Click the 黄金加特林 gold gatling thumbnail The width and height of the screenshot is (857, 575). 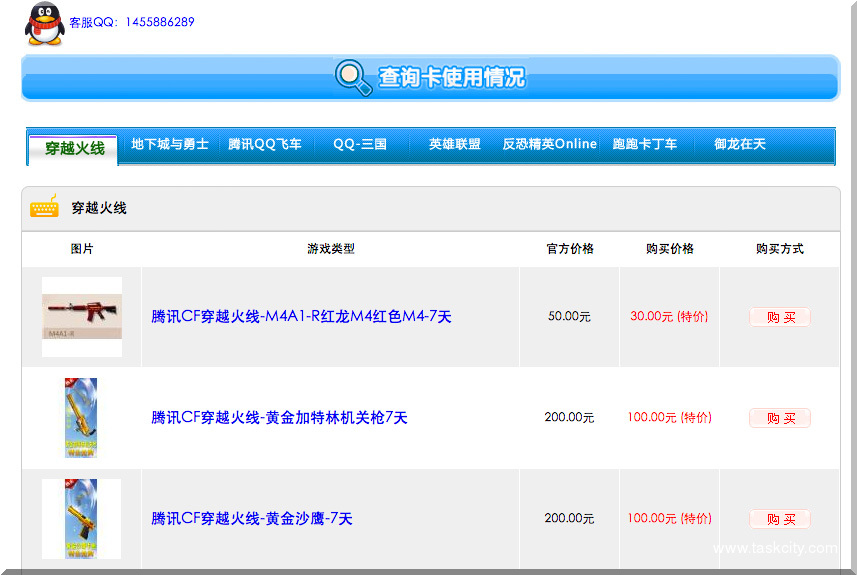(81, 418)
